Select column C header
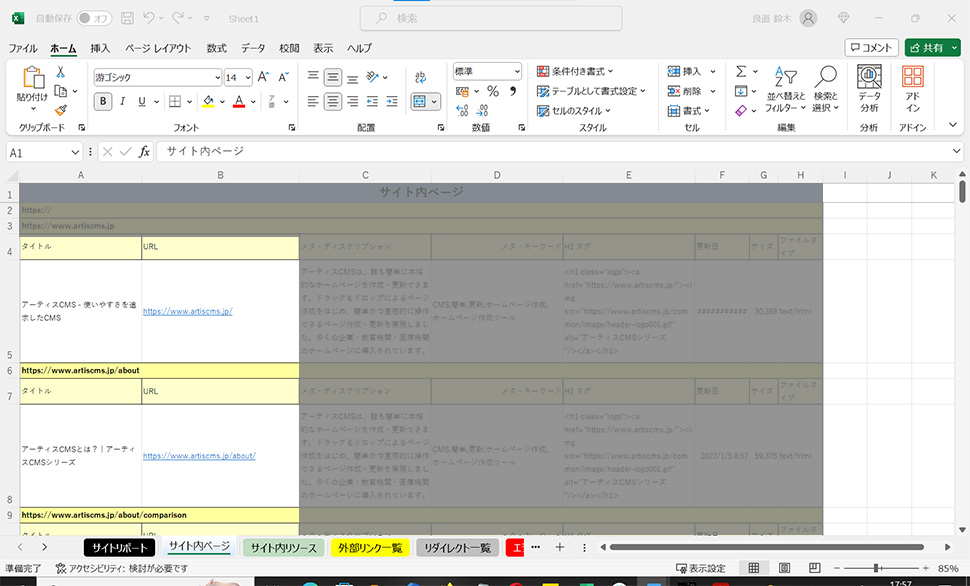The width and height of the screenshot is (970, 586). click(365, 175)
